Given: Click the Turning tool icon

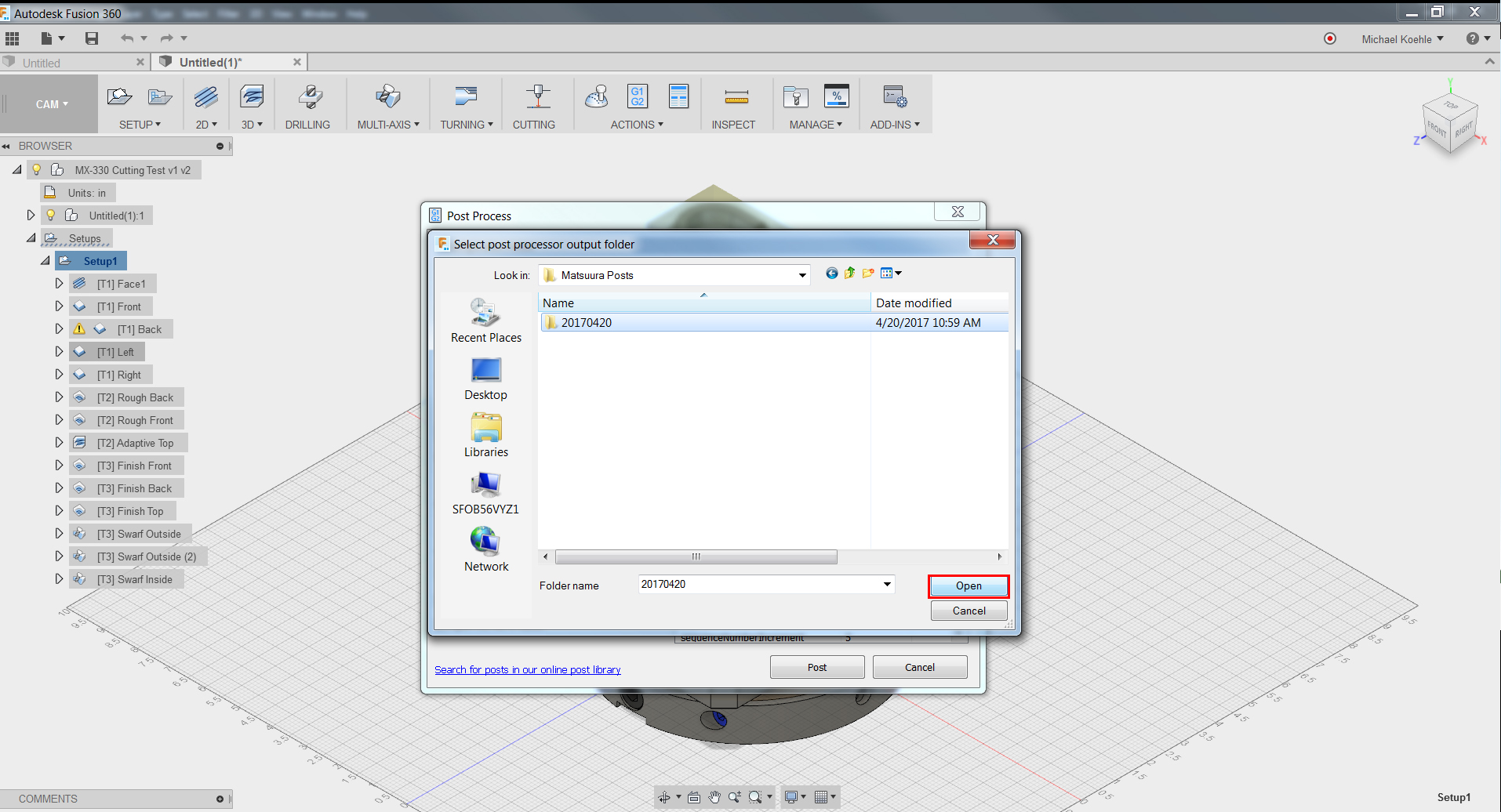Looking at the screenshot, I should 466,96.
